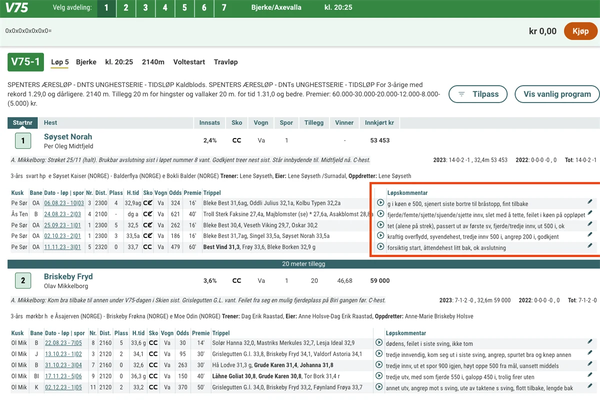Sort by Innsats column header
Screen dimensions: 600x400
pyautogui.click(x=209, y=122)
